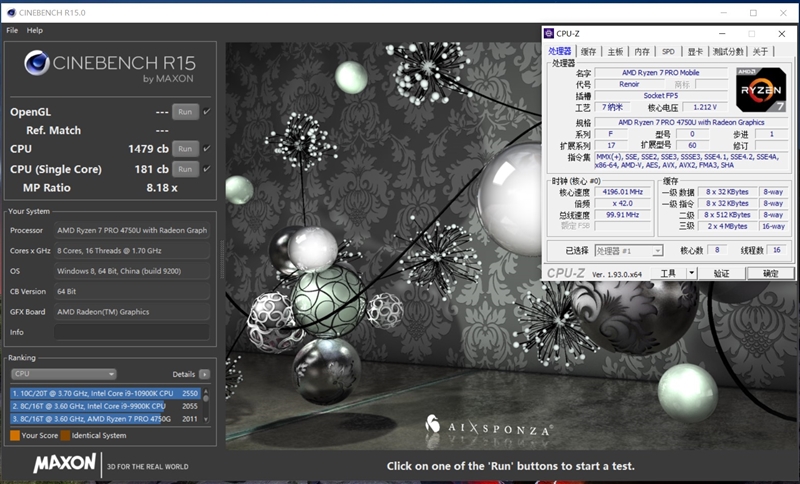Image resolution: width=800 pixels, height=484 pixels.
Task: Select ranking entry AMD Ryzen 7 PRO 4750G
Action: [x=105, y=419]
